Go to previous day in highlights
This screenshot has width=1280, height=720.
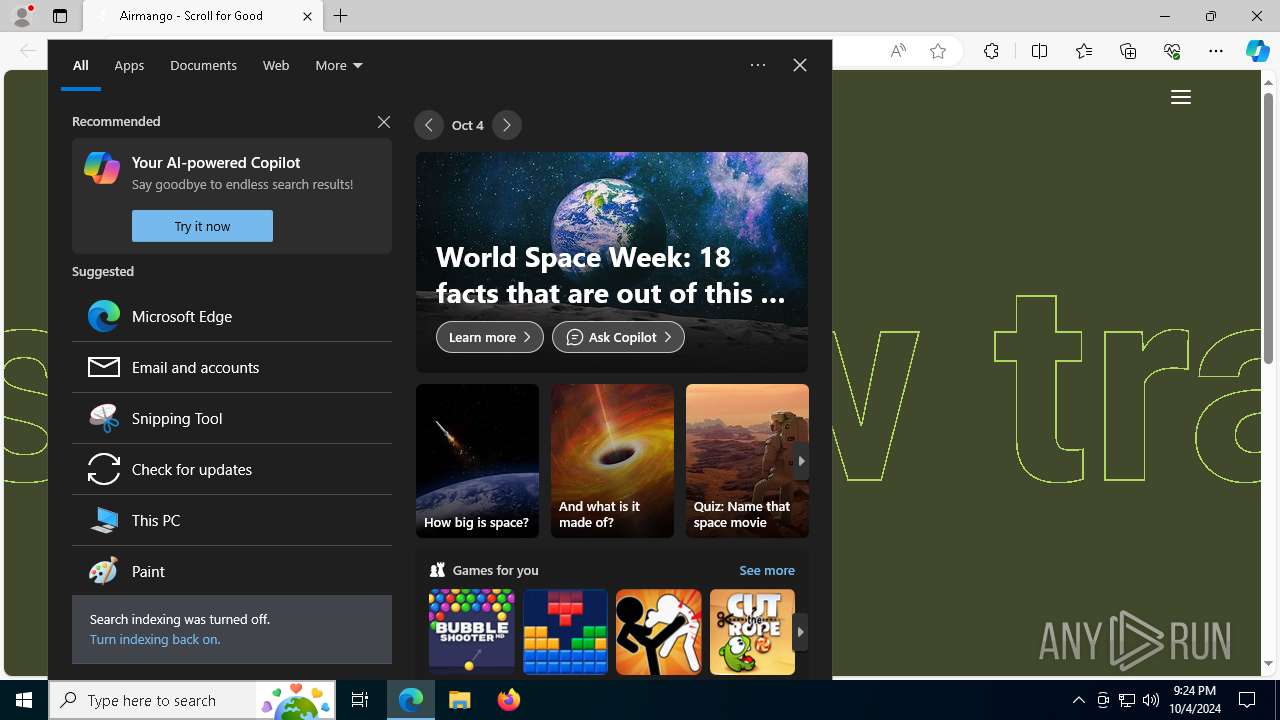pyautogui.click(x=429, y=125)
